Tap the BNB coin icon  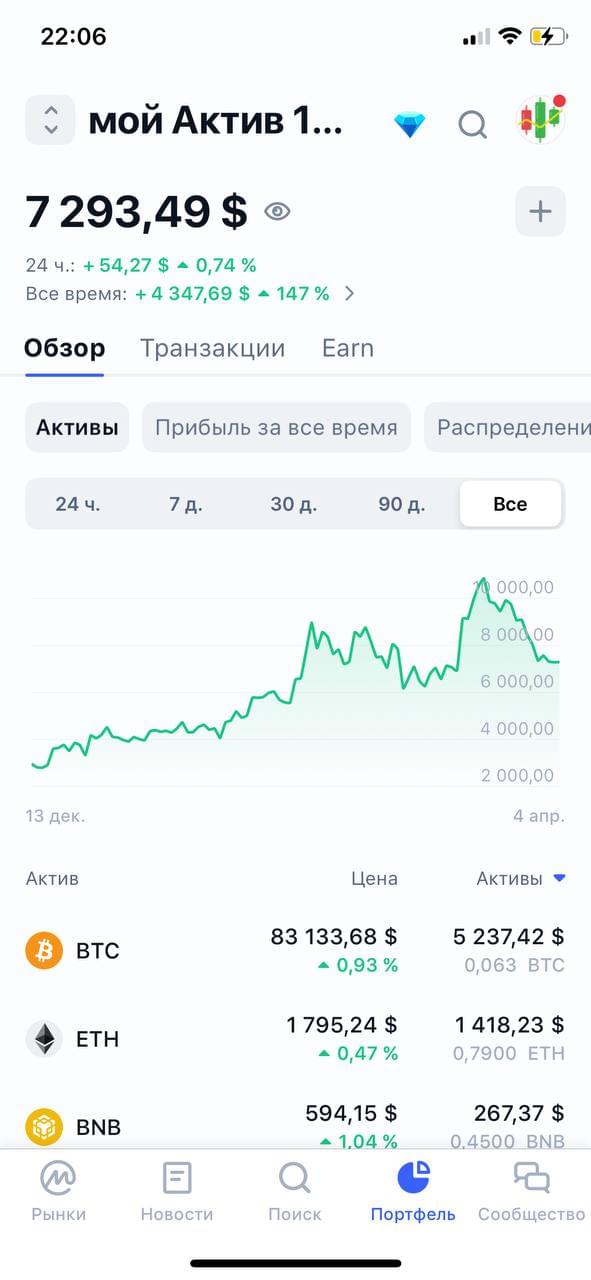pos(44,1127)
